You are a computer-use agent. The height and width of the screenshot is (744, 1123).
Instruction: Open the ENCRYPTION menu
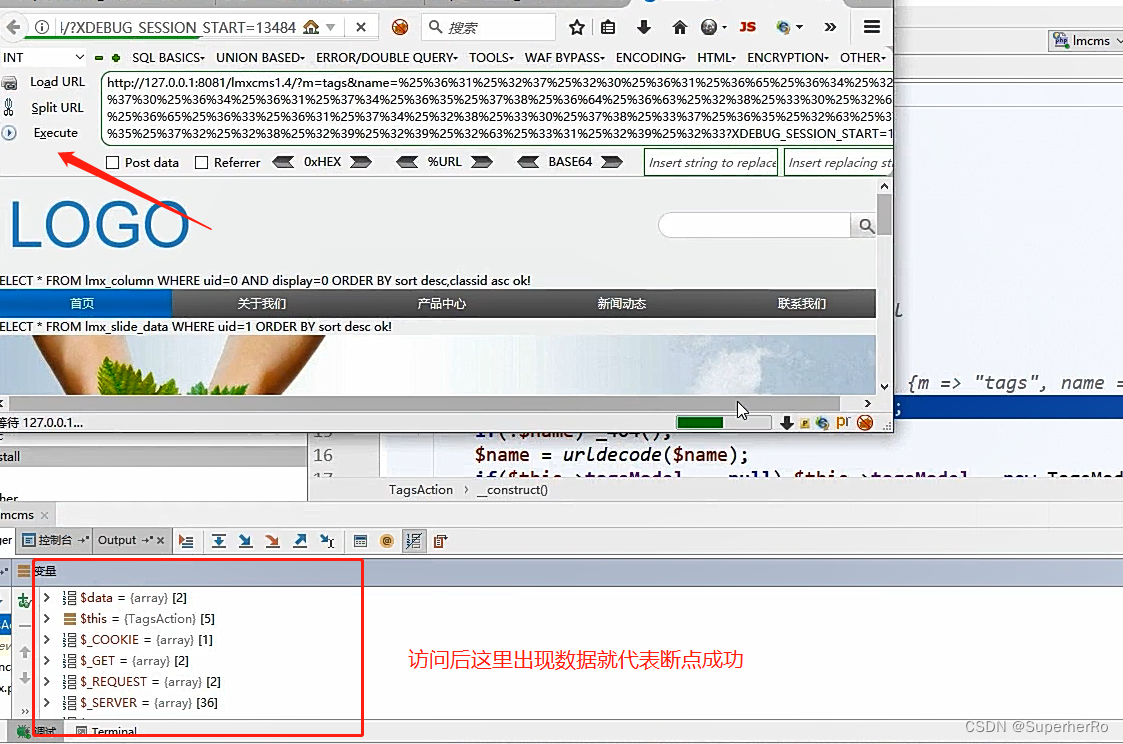pos(788,57)
